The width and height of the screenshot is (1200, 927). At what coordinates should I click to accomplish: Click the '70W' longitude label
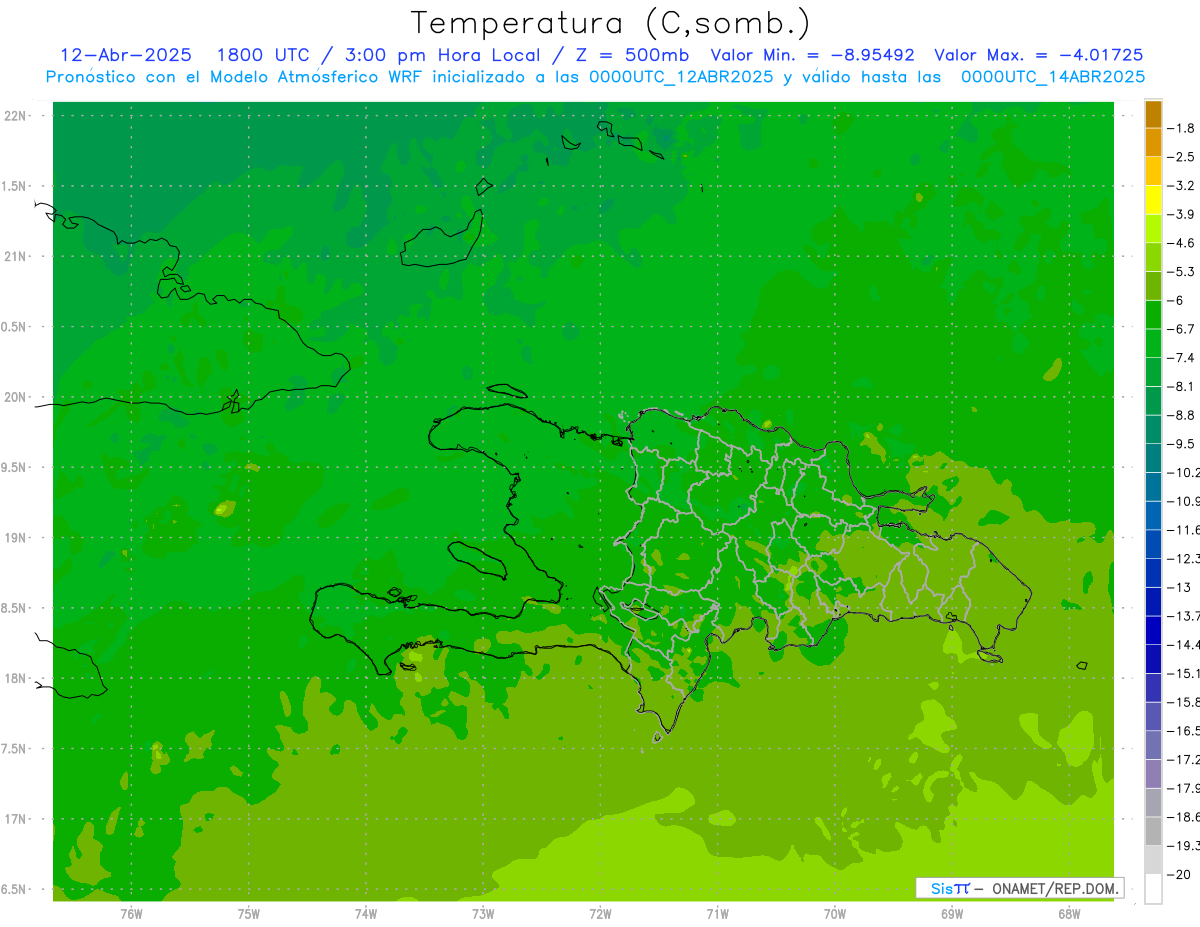(x=834, y=913)
